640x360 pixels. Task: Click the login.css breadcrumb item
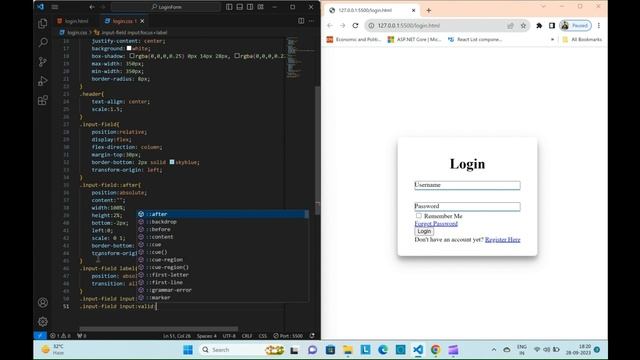pos(74,32)
